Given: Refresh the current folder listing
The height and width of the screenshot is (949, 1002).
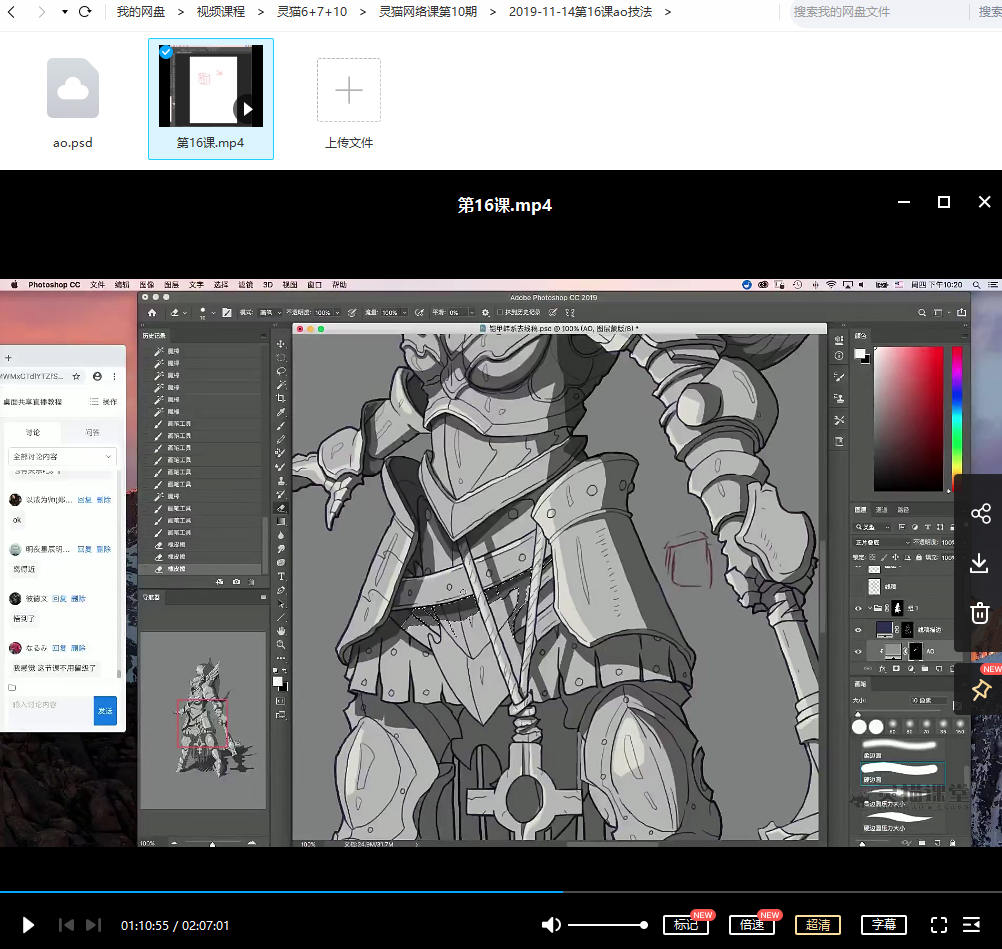Looking at the screenshot, I should click(85, 12).
